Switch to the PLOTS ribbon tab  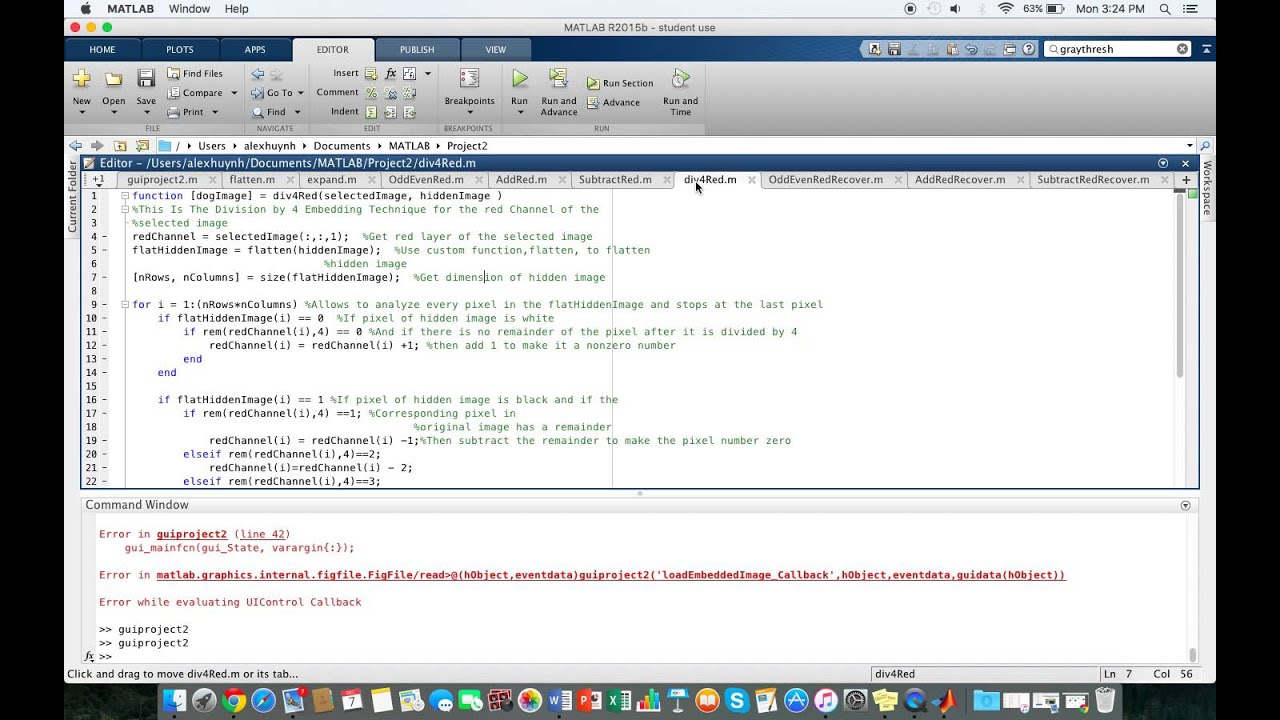click(x=180, y=49)
